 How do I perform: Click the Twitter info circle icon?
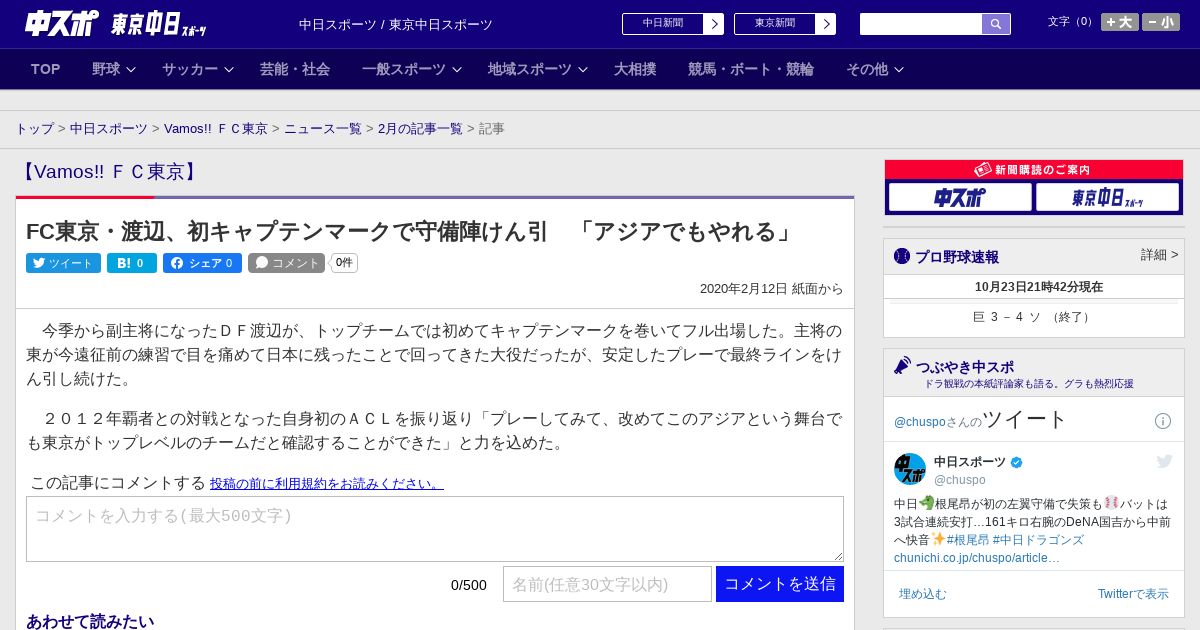coord(1163,421)
